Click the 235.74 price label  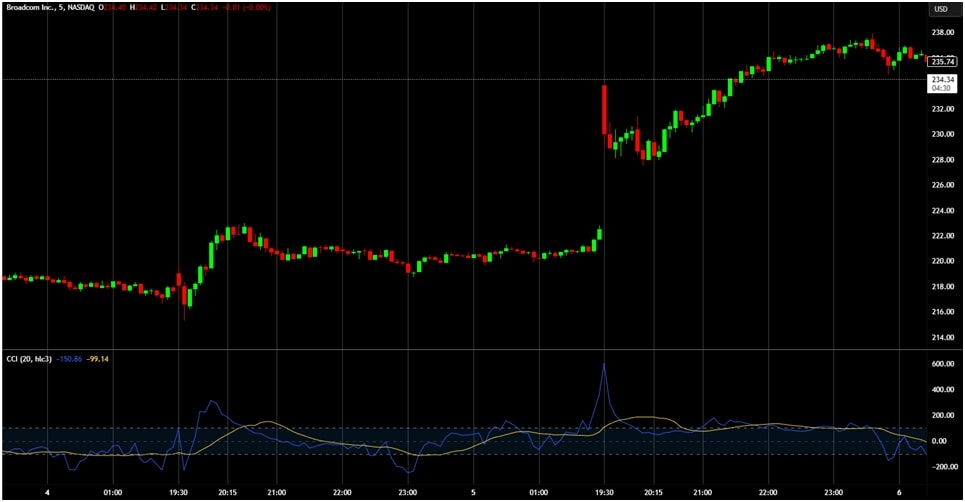[941, 61]
